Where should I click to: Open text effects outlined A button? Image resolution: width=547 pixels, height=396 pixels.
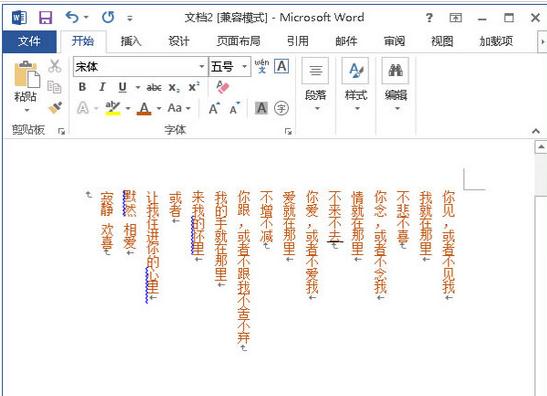tap(83, 108)
